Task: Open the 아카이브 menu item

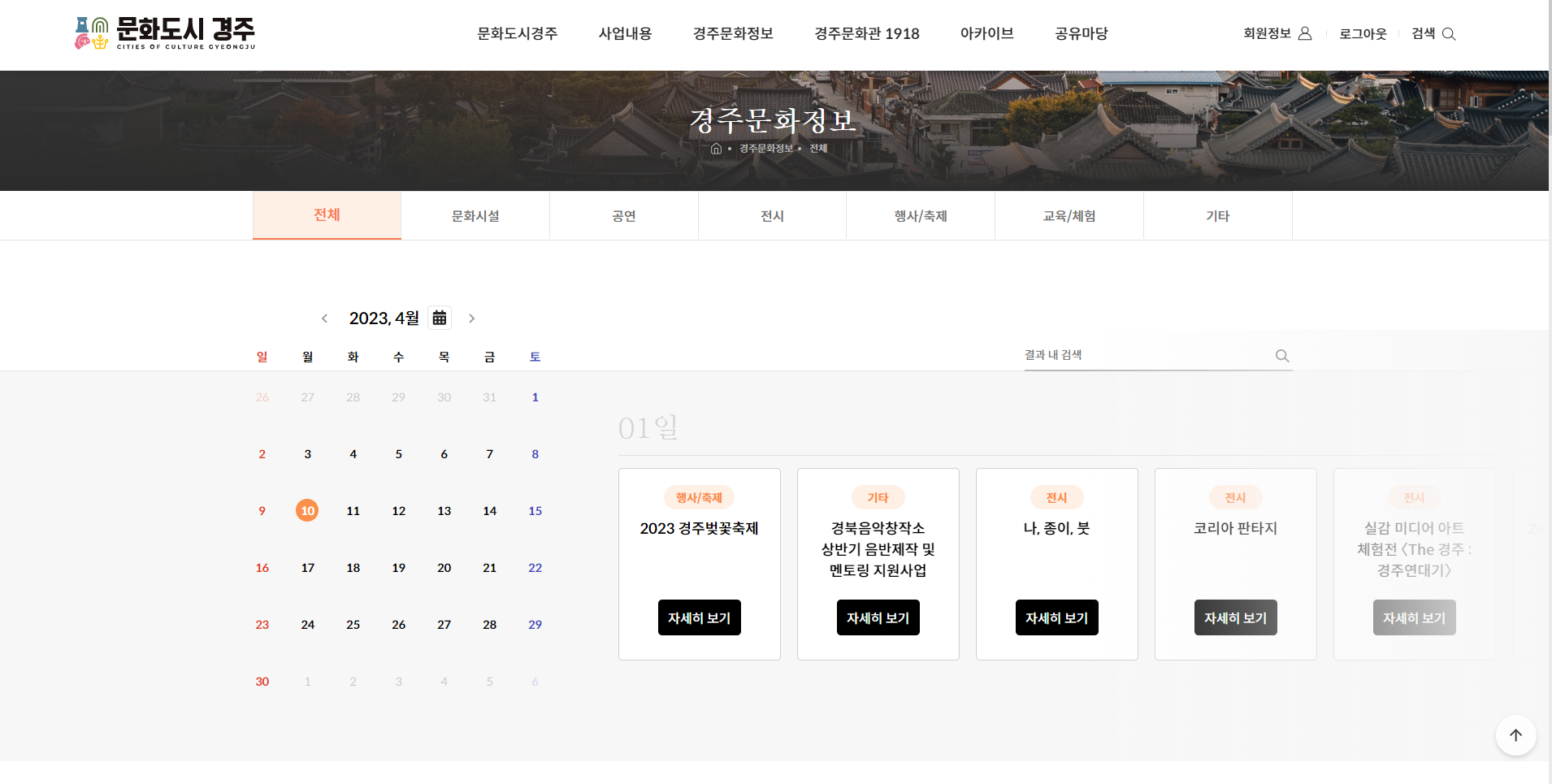Action: pos(986,33)
